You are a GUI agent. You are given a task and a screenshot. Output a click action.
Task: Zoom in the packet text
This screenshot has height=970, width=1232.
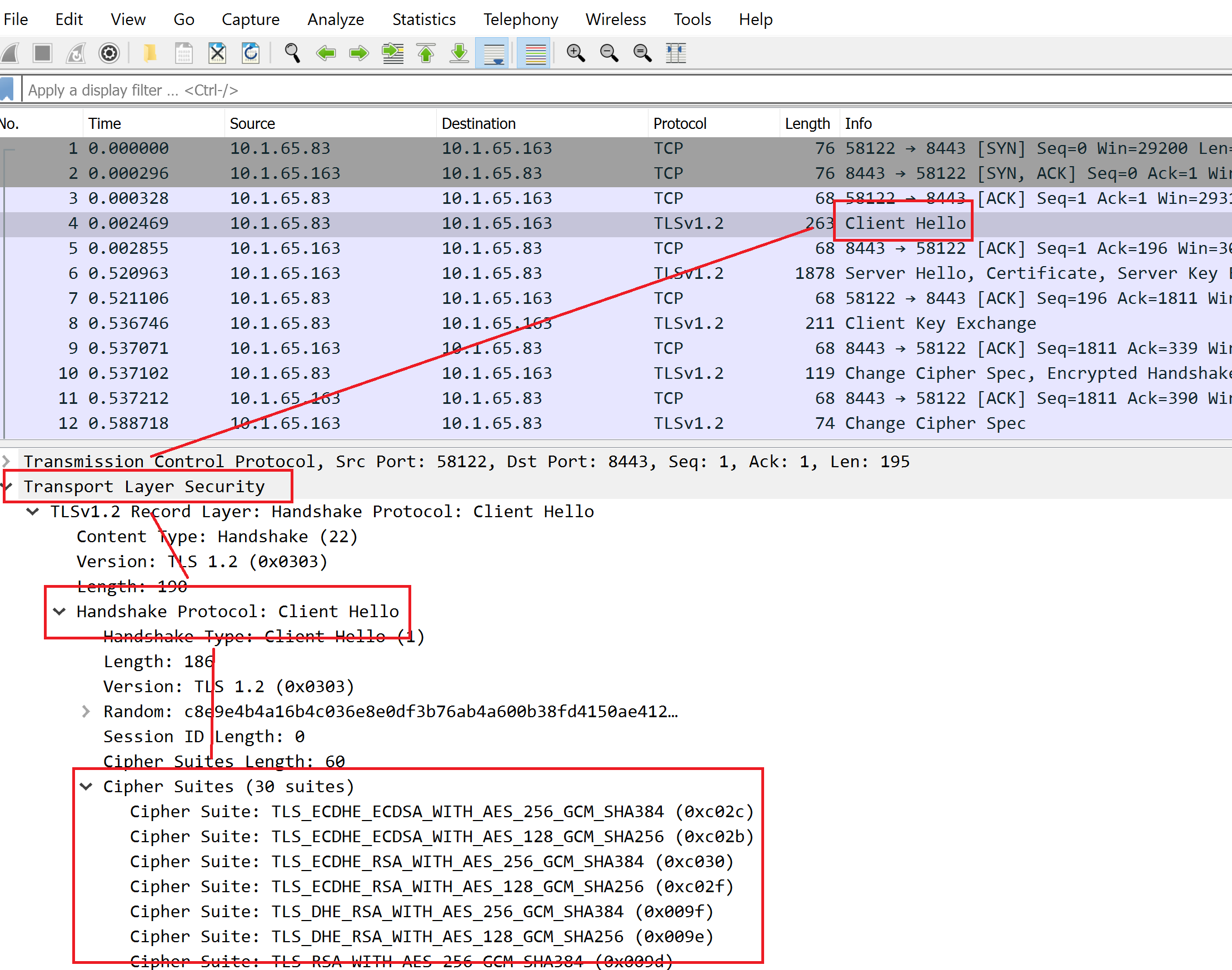(x=576, y=53)
